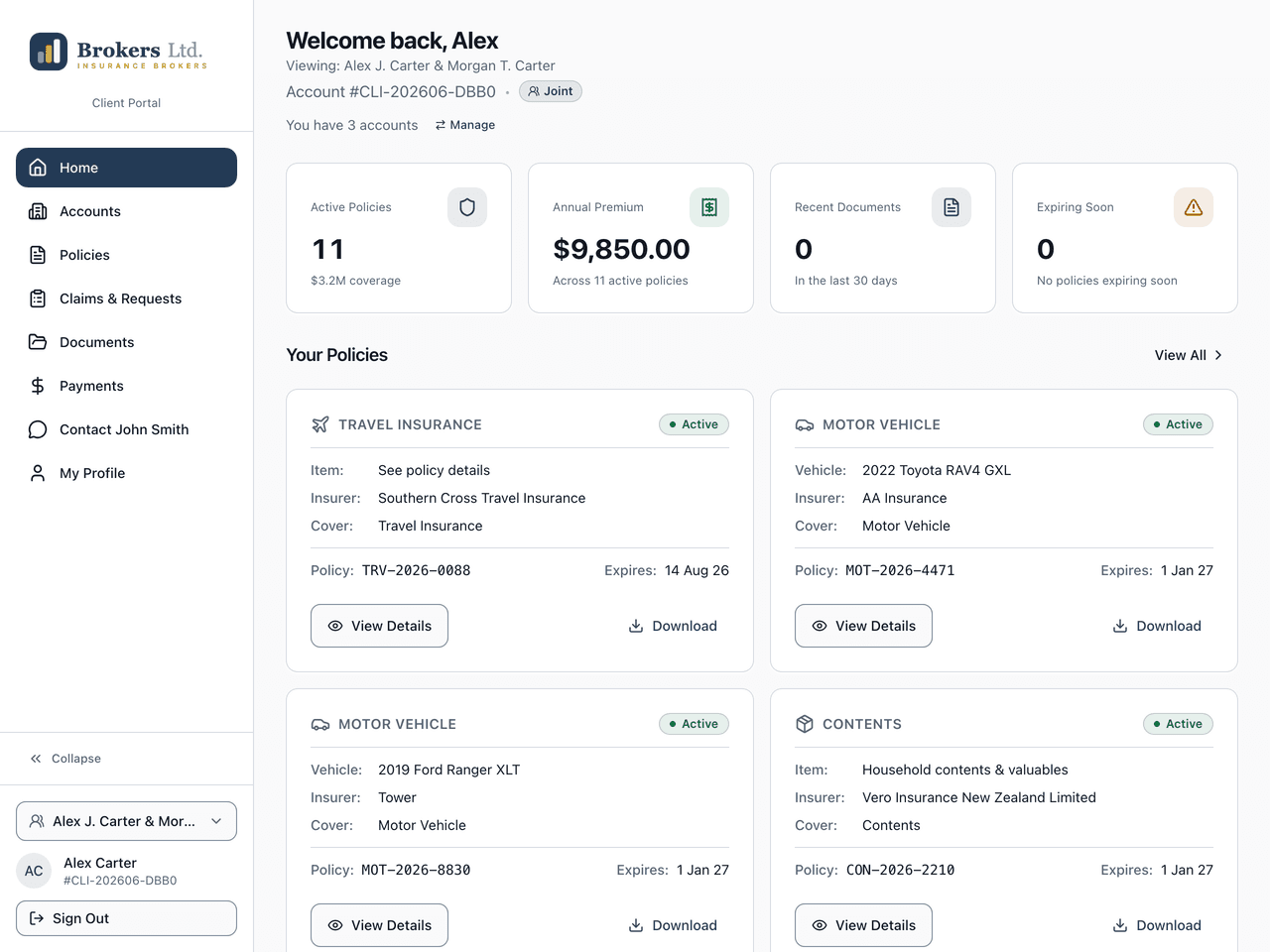Image resolution: width=1270 pixels, height=952 pixels.
Task: Download the MOT-2026-4471 motor policy
Action: [1157, 626]
